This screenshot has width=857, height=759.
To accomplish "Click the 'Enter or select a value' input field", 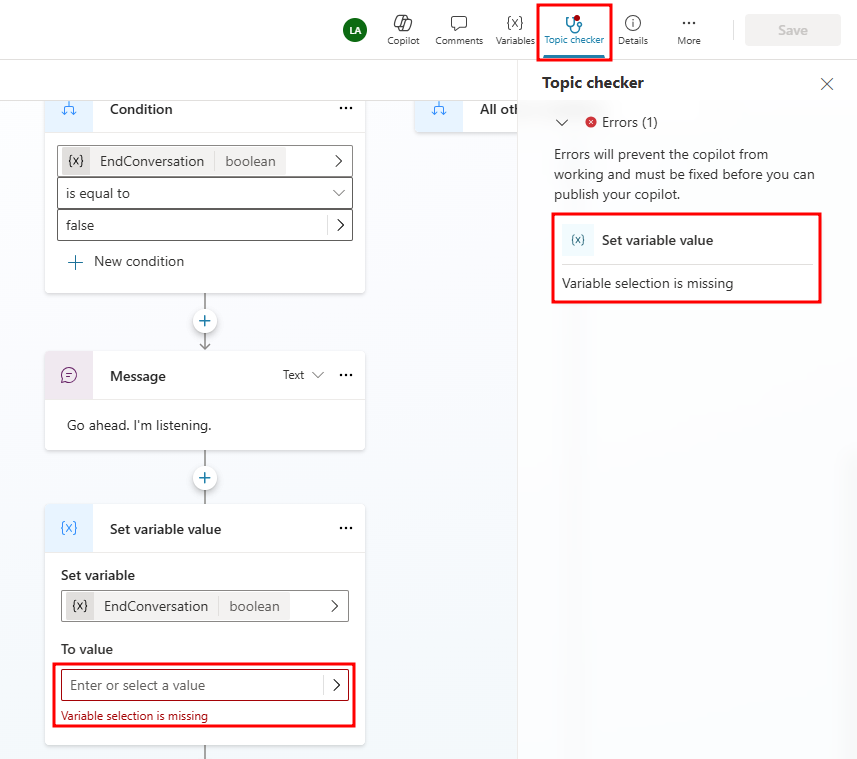I will point(180,685).
